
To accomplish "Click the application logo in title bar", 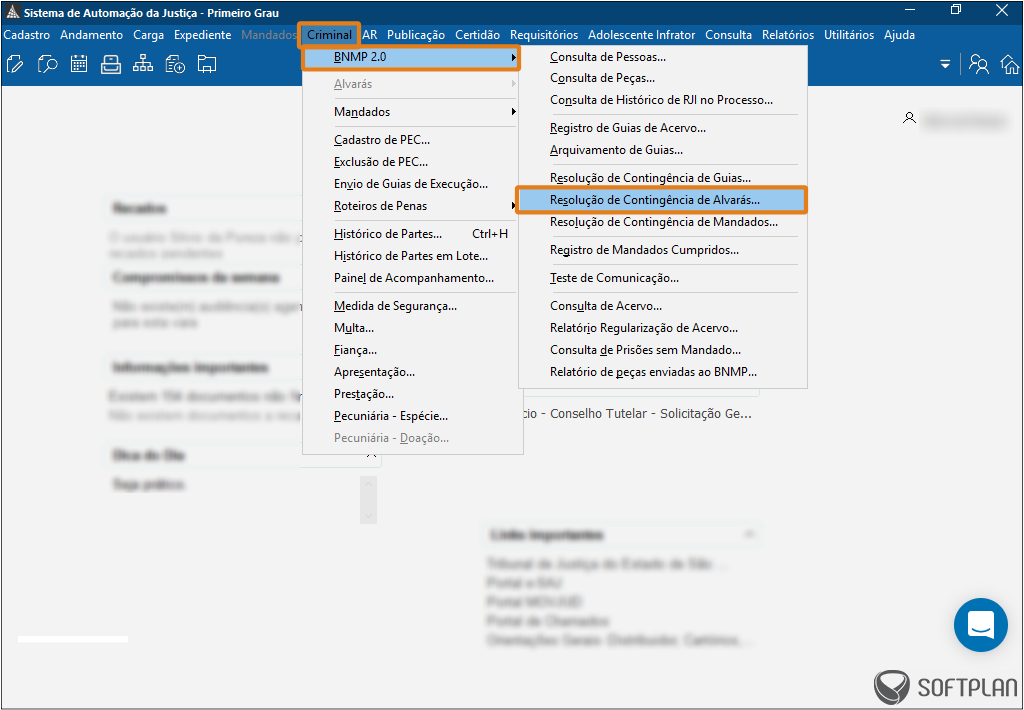I will [12, 12].
